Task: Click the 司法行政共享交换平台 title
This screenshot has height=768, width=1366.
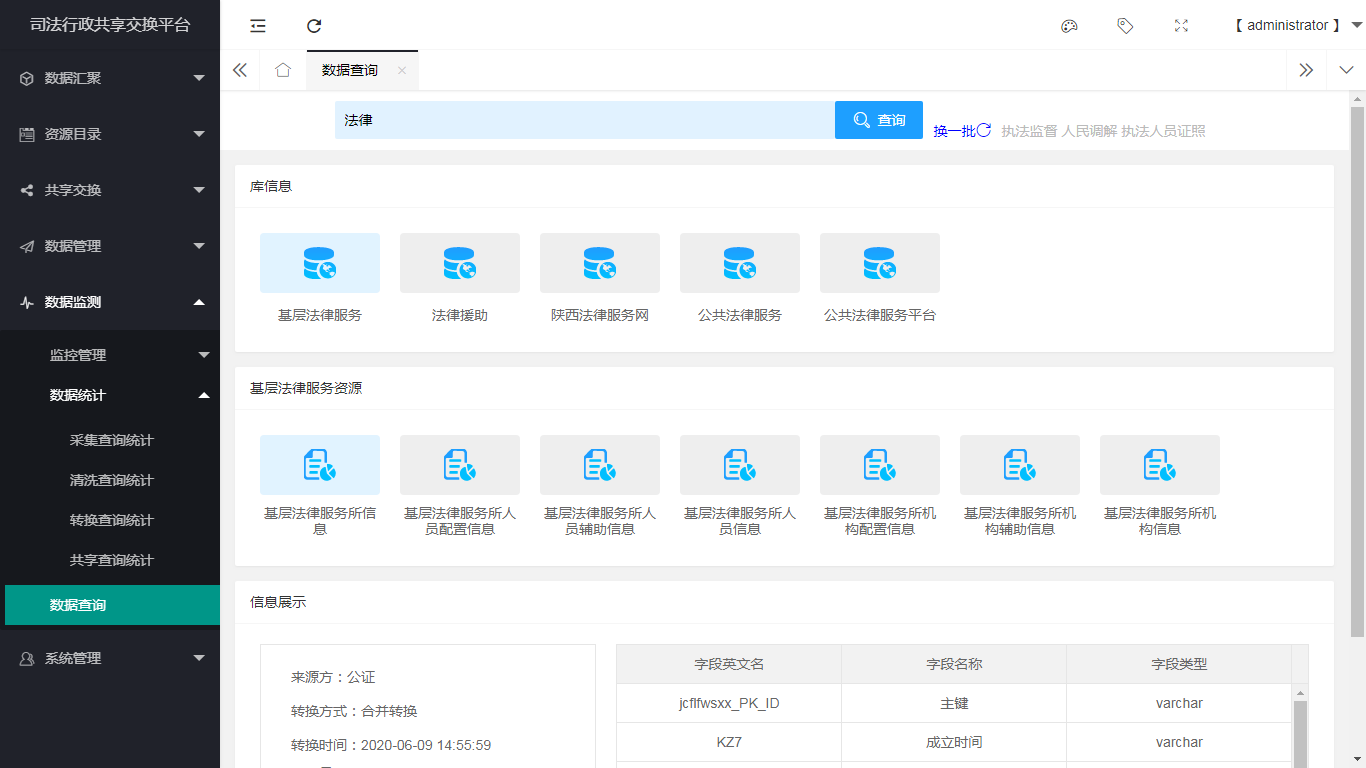Action: (x=110, y=25)
